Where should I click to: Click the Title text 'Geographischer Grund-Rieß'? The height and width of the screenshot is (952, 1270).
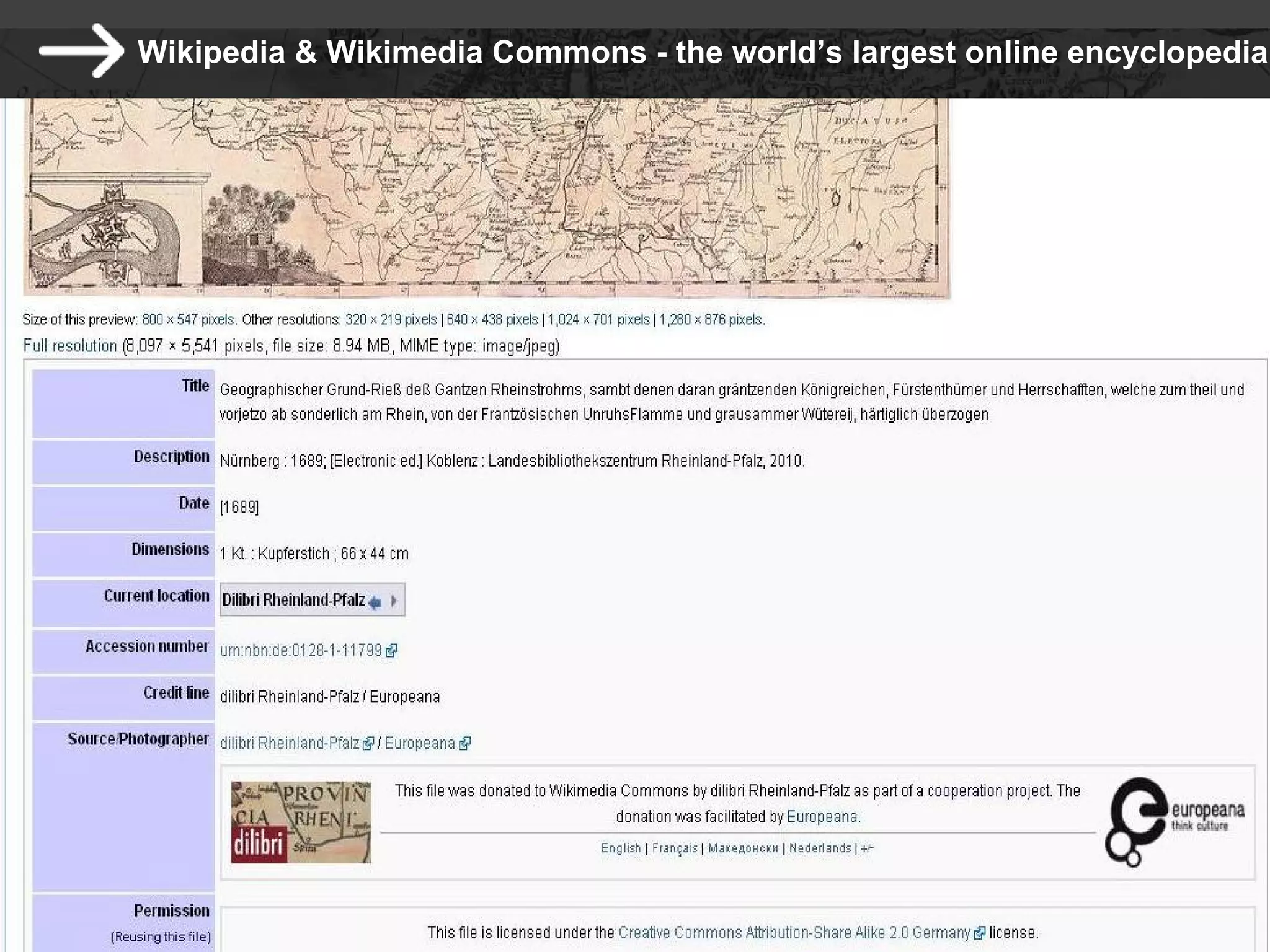309,390
